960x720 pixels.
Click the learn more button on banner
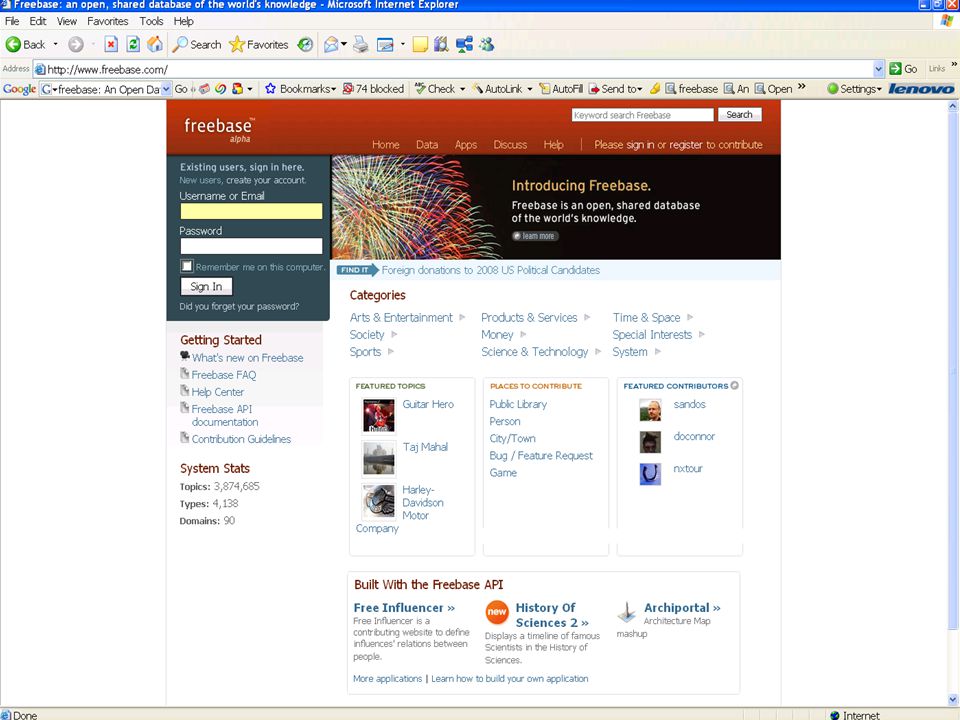[535, 236]
